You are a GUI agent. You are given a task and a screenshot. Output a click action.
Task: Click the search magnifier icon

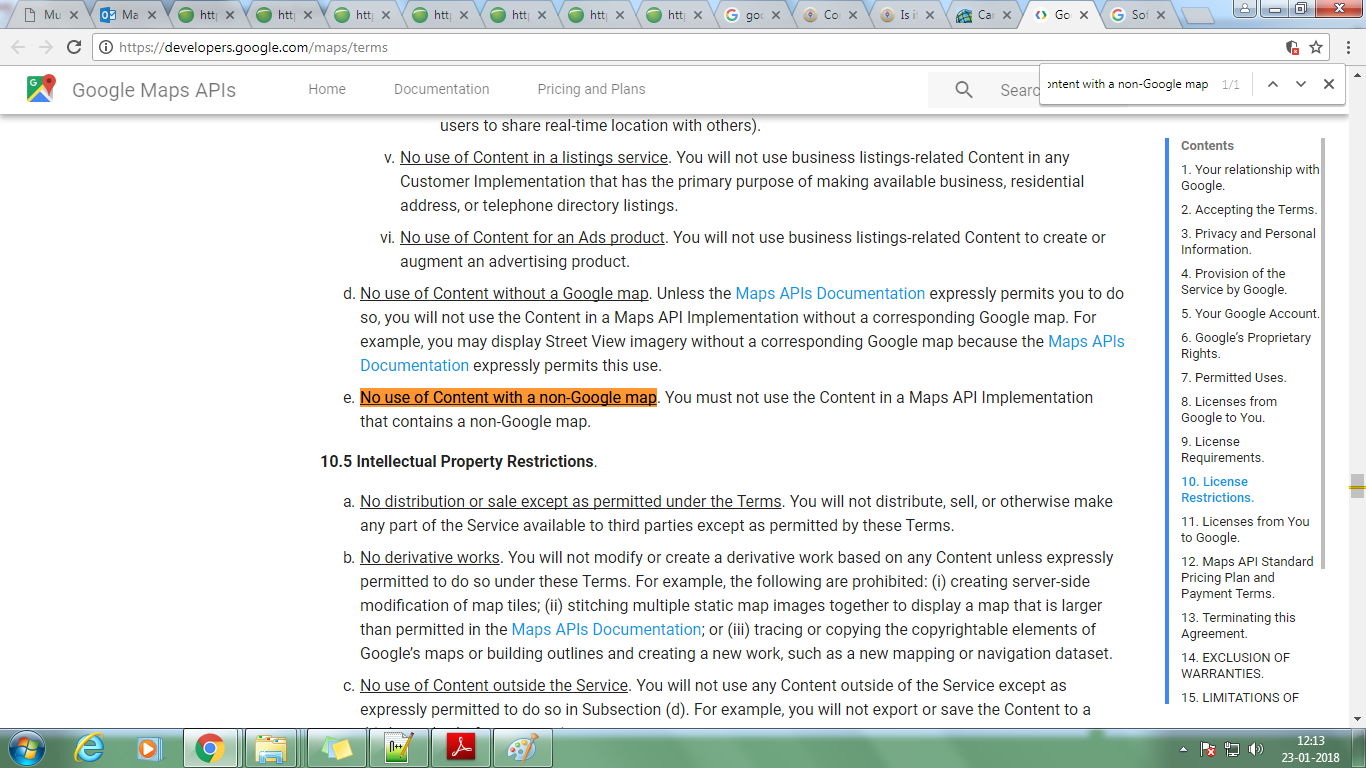coord(964,90)
